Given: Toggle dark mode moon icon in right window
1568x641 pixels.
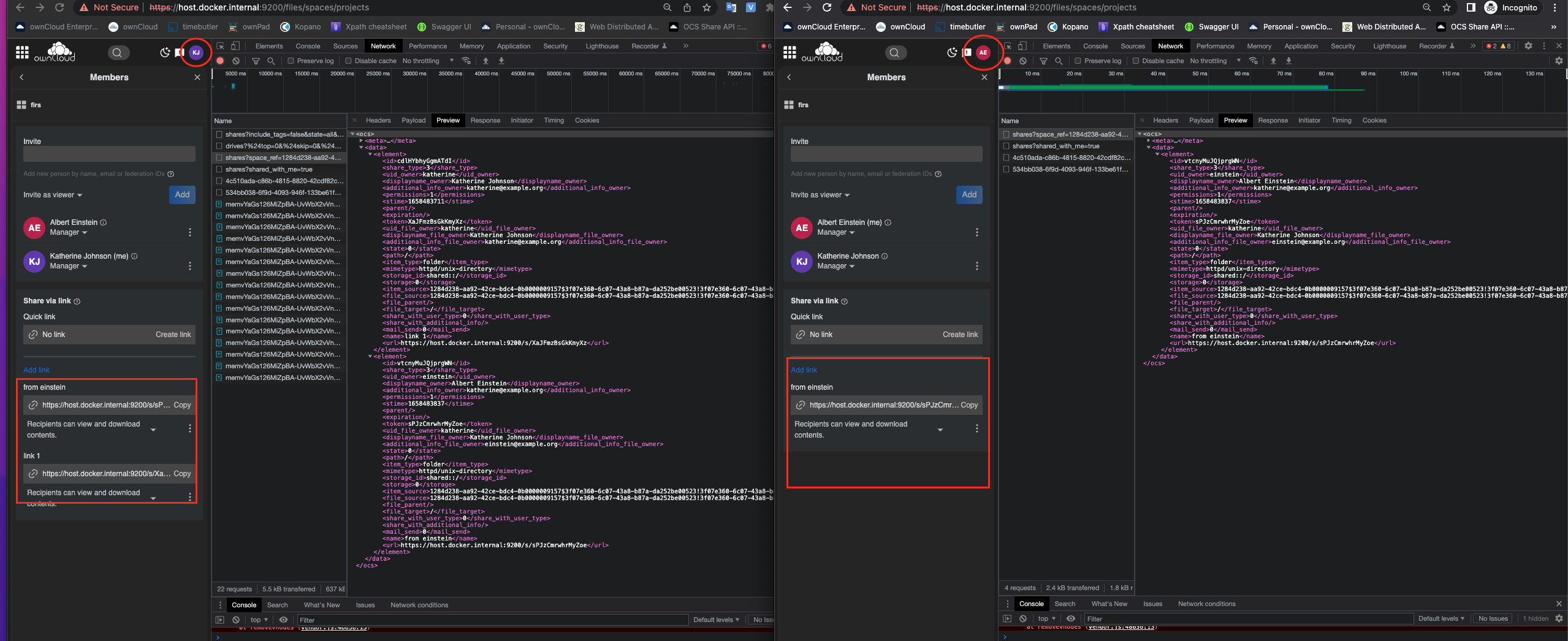Looking at the screenshot, I should pyautogui.click(x=952, y=53).
